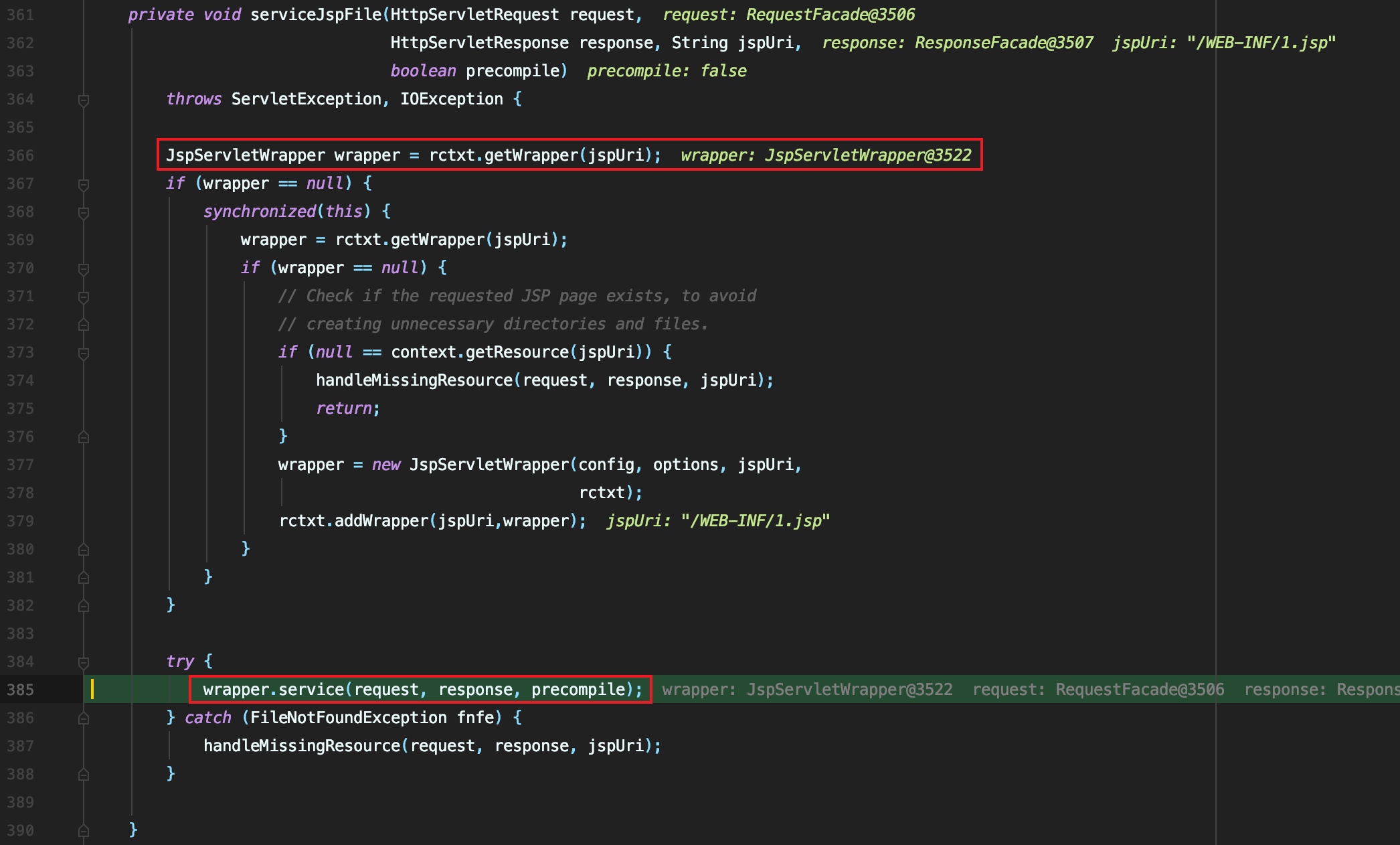Viewport: 1400px width, 845px height.
Task: Click handleMissingResource on line 387
Action: [302, 746]
